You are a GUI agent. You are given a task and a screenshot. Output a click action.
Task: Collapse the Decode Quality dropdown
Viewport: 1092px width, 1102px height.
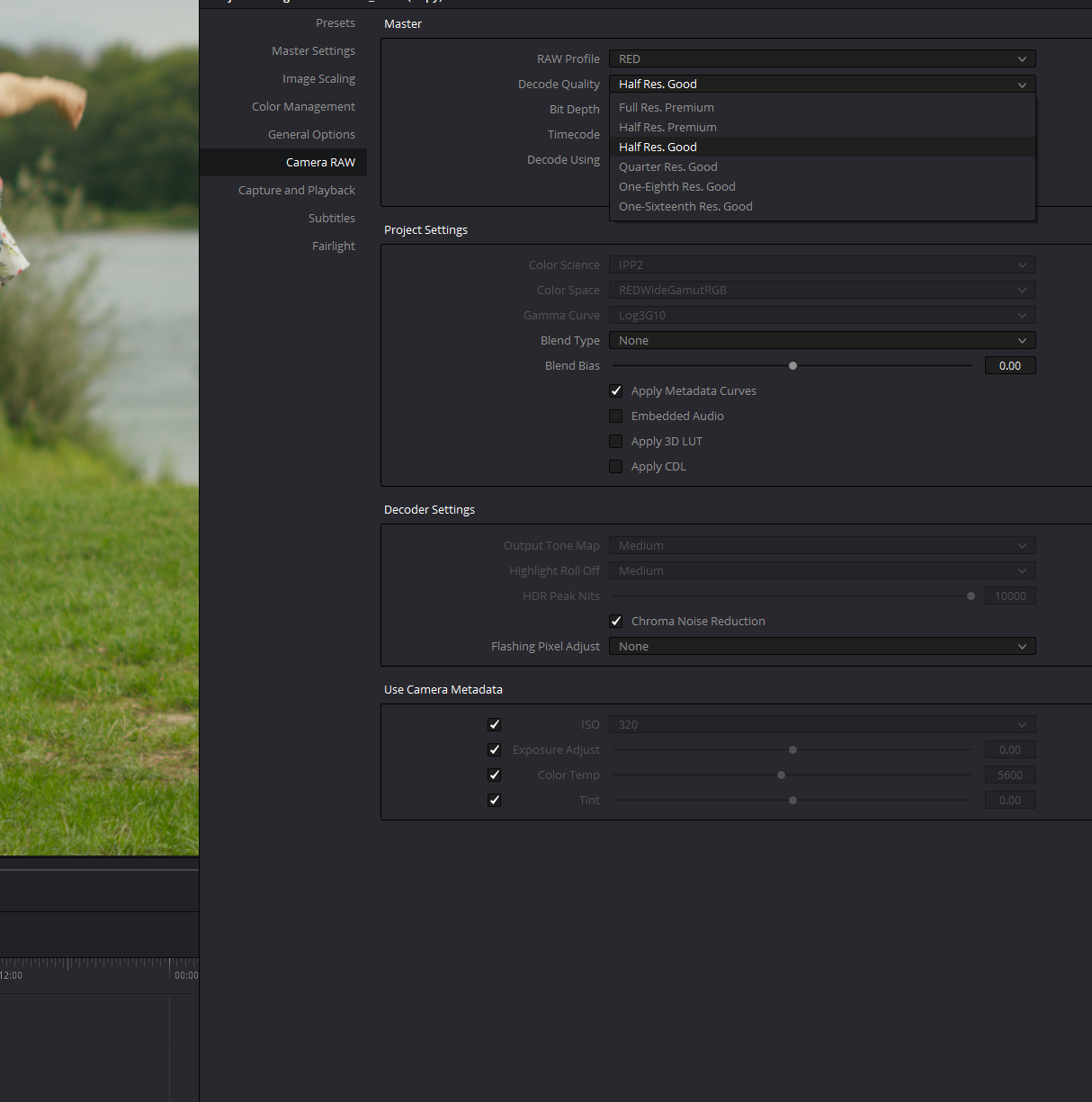tap(822, 84)
